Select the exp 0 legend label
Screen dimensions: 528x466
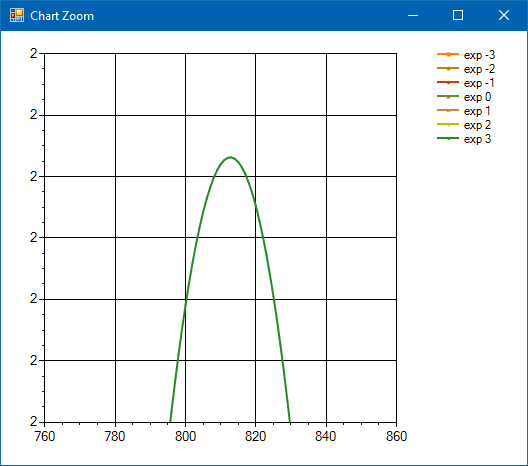click(477, 97)
